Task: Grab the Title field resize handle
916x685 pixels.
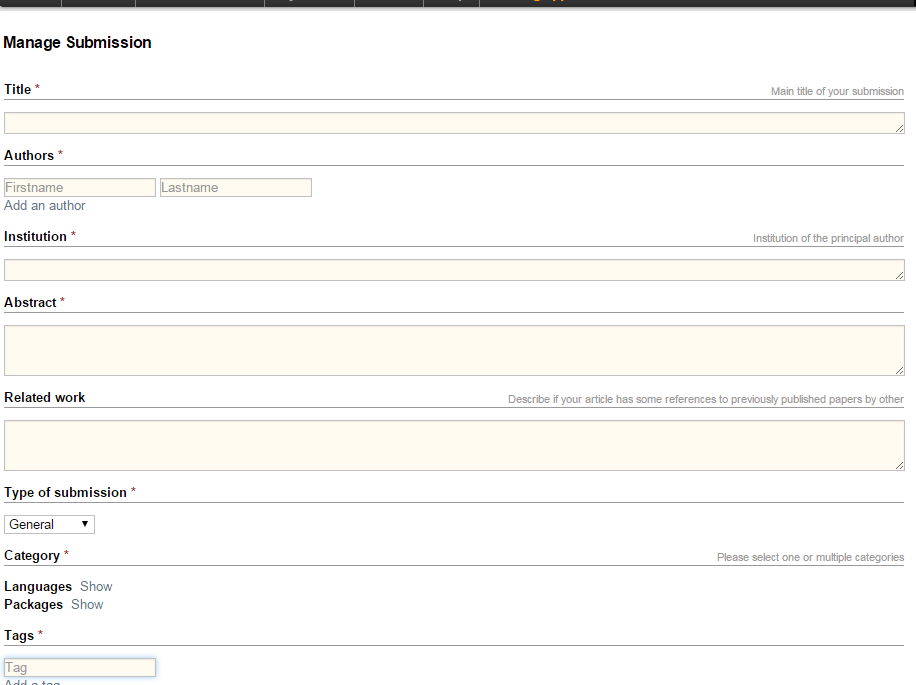Action: click(899, 128)
